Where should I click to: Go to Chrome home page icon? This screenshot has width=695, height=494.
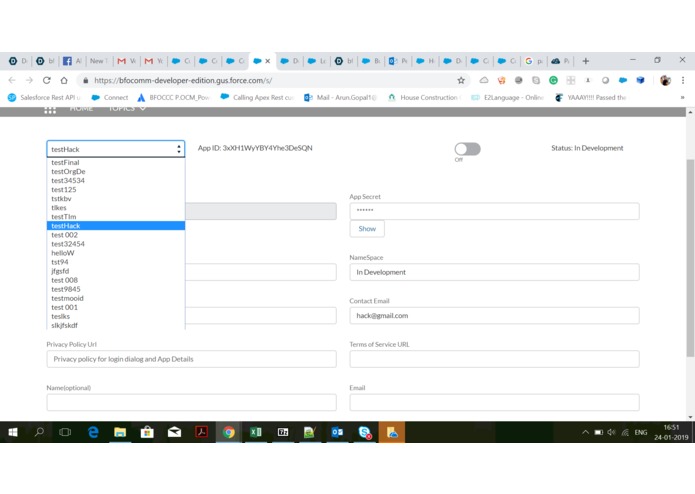coord(64,80)
